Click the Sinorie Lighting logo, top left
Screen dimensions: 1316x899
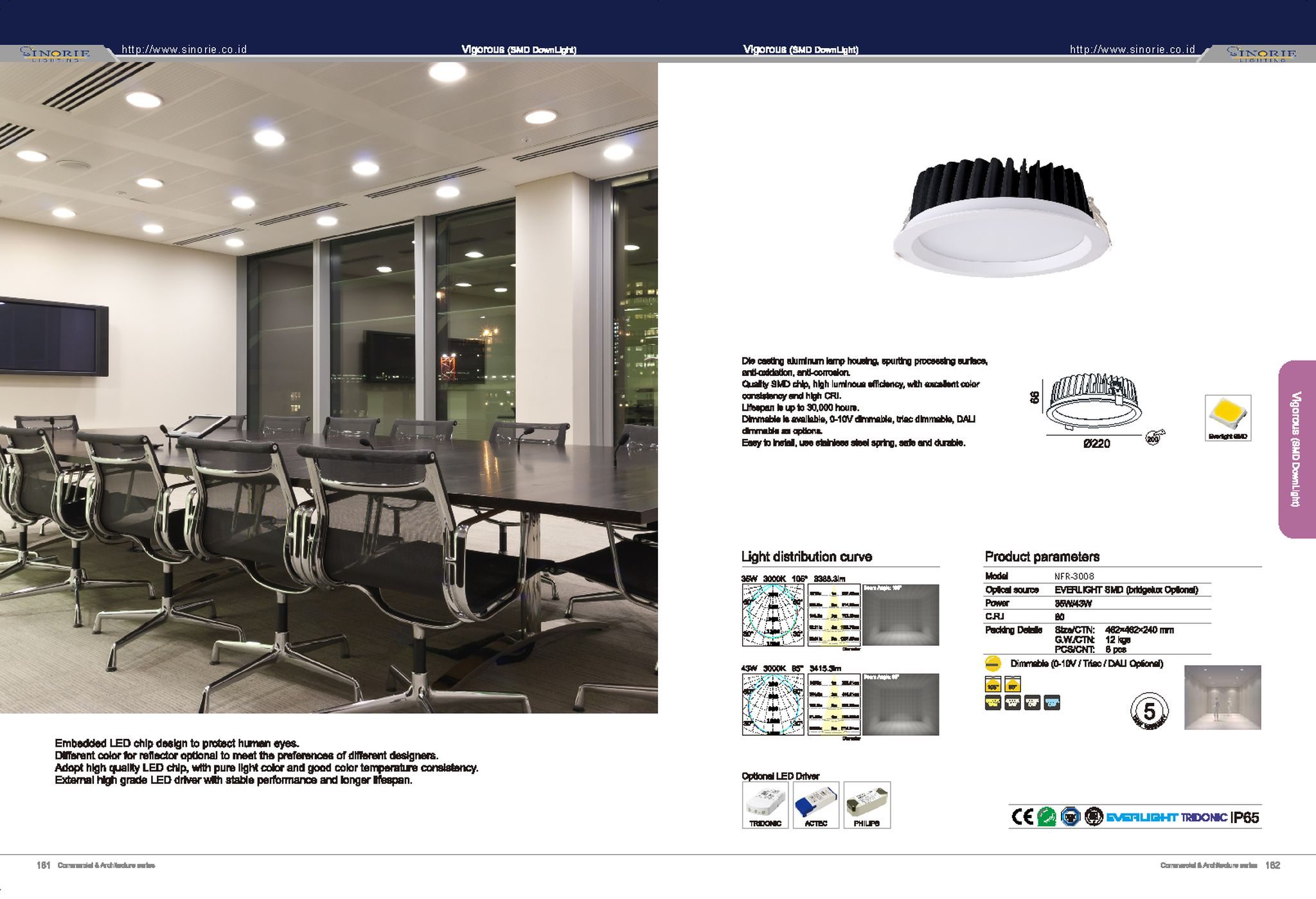click(x=55, y=53)
